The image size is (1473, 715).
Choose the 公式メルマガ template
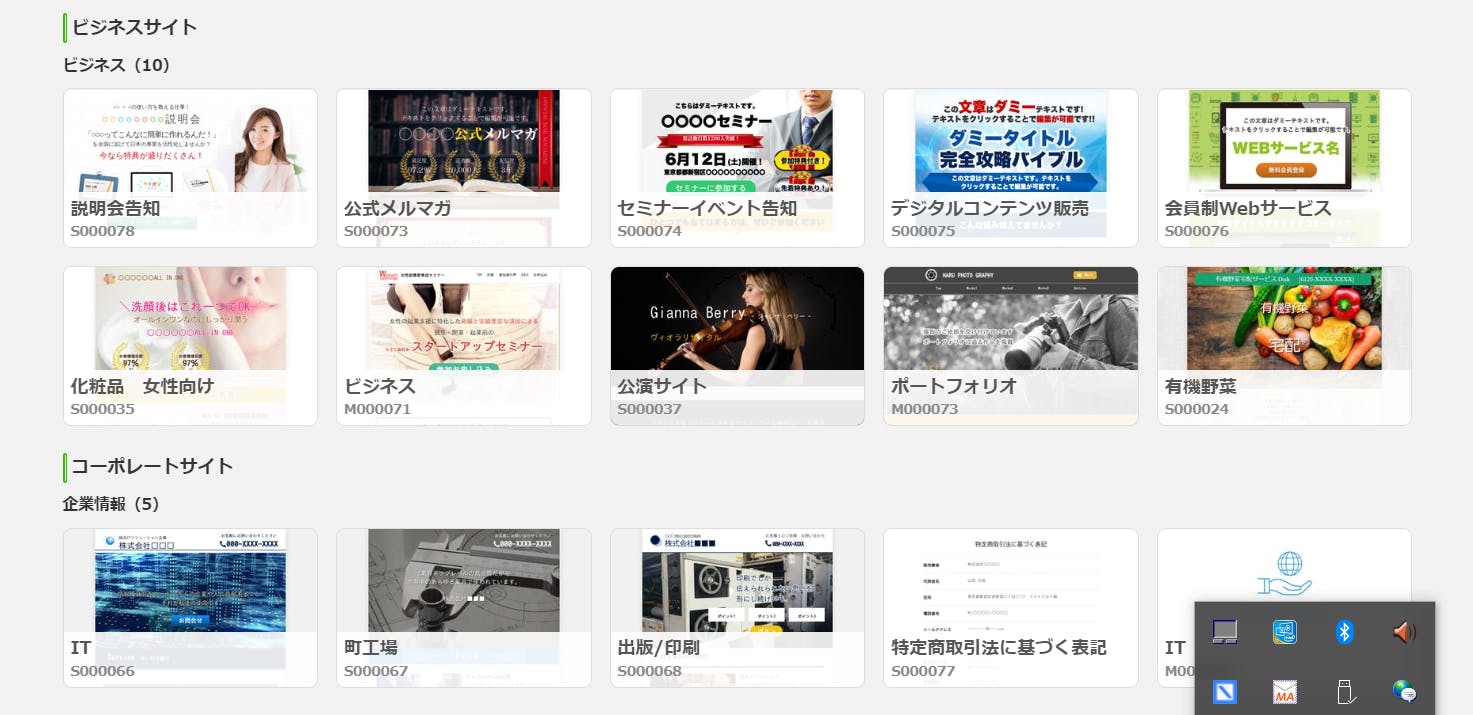[463, 167]
